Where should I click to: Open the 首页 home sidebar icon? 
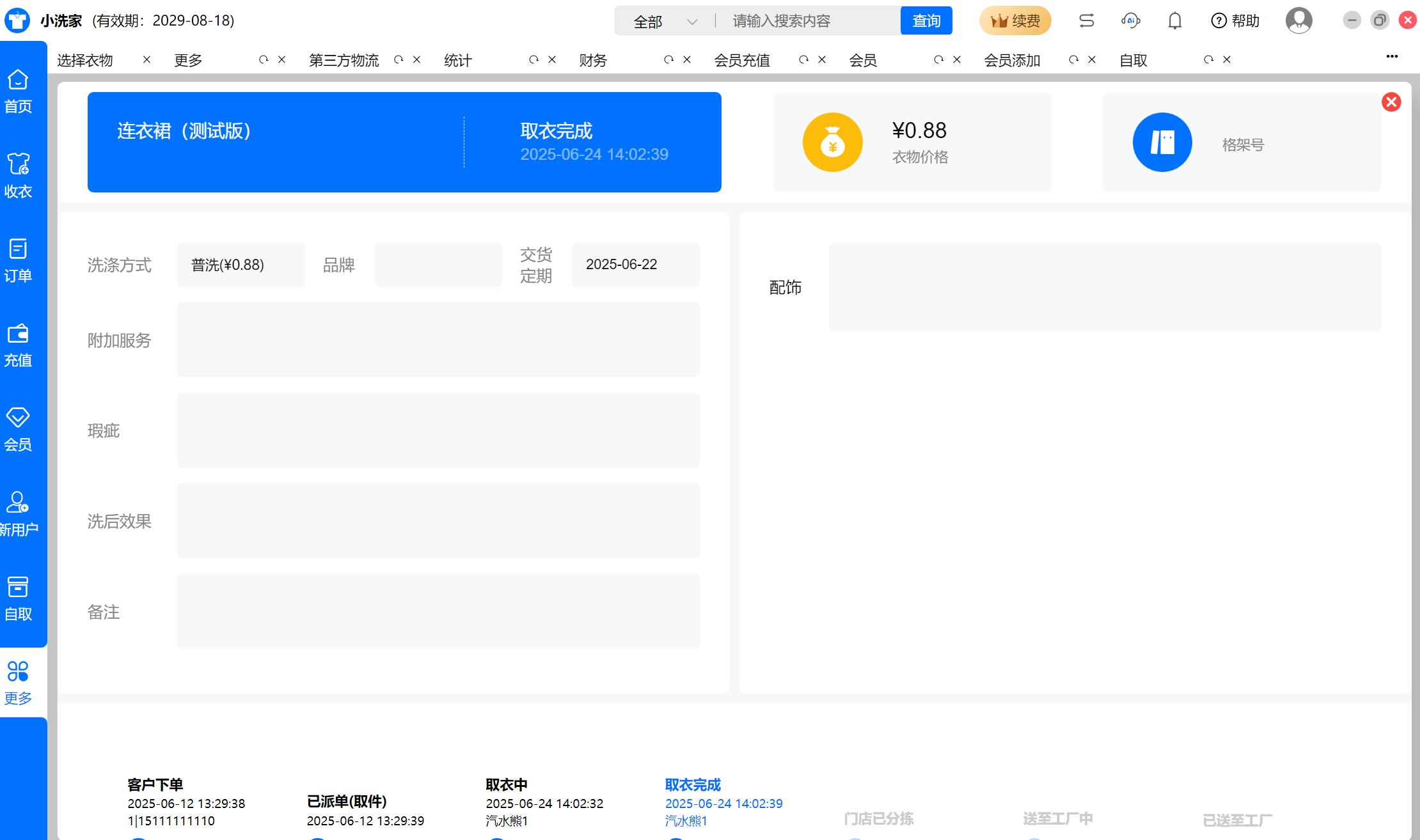click(18, 80)
